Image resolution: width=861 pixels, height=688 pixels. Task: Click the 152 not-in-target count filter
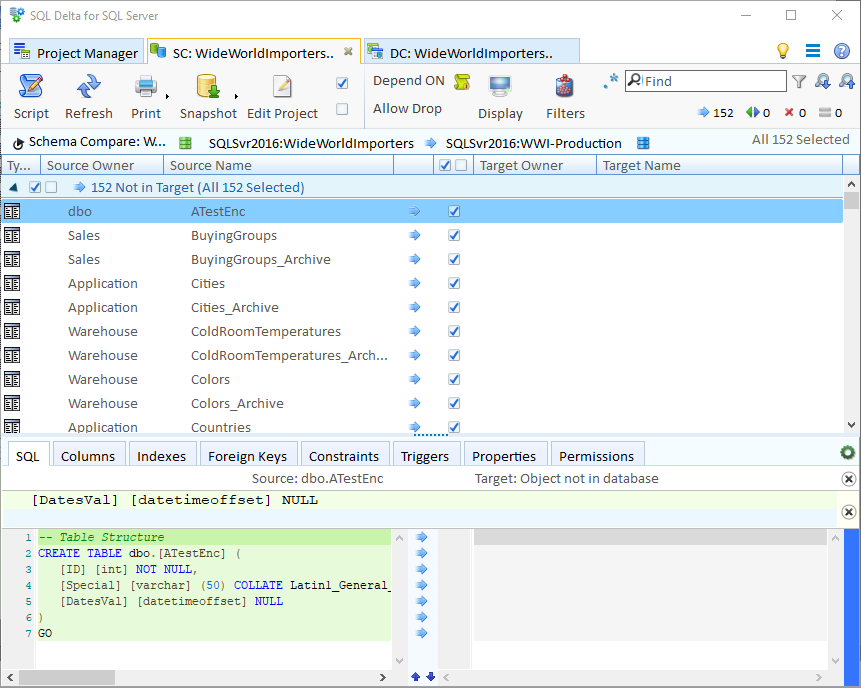[715, 113]
